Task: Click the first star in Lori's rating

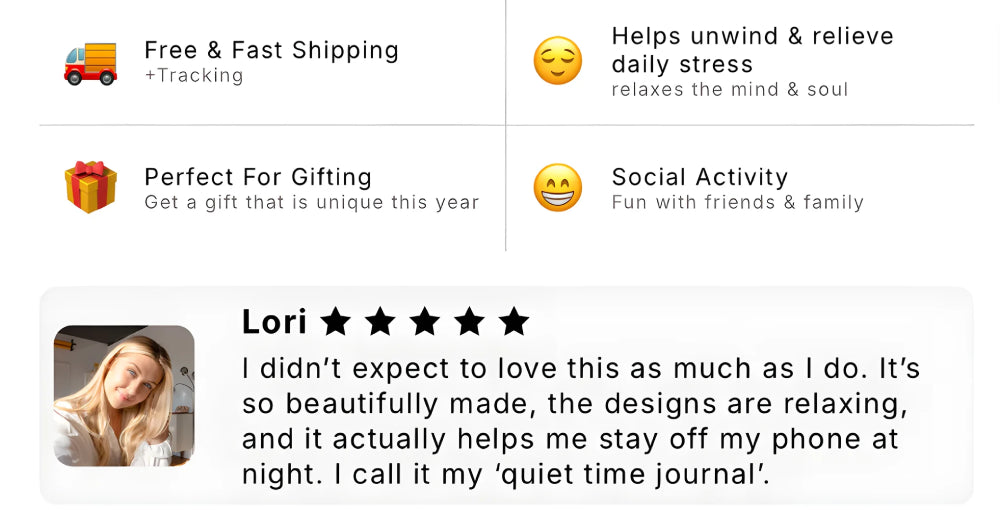Action: tap(336, 321)
